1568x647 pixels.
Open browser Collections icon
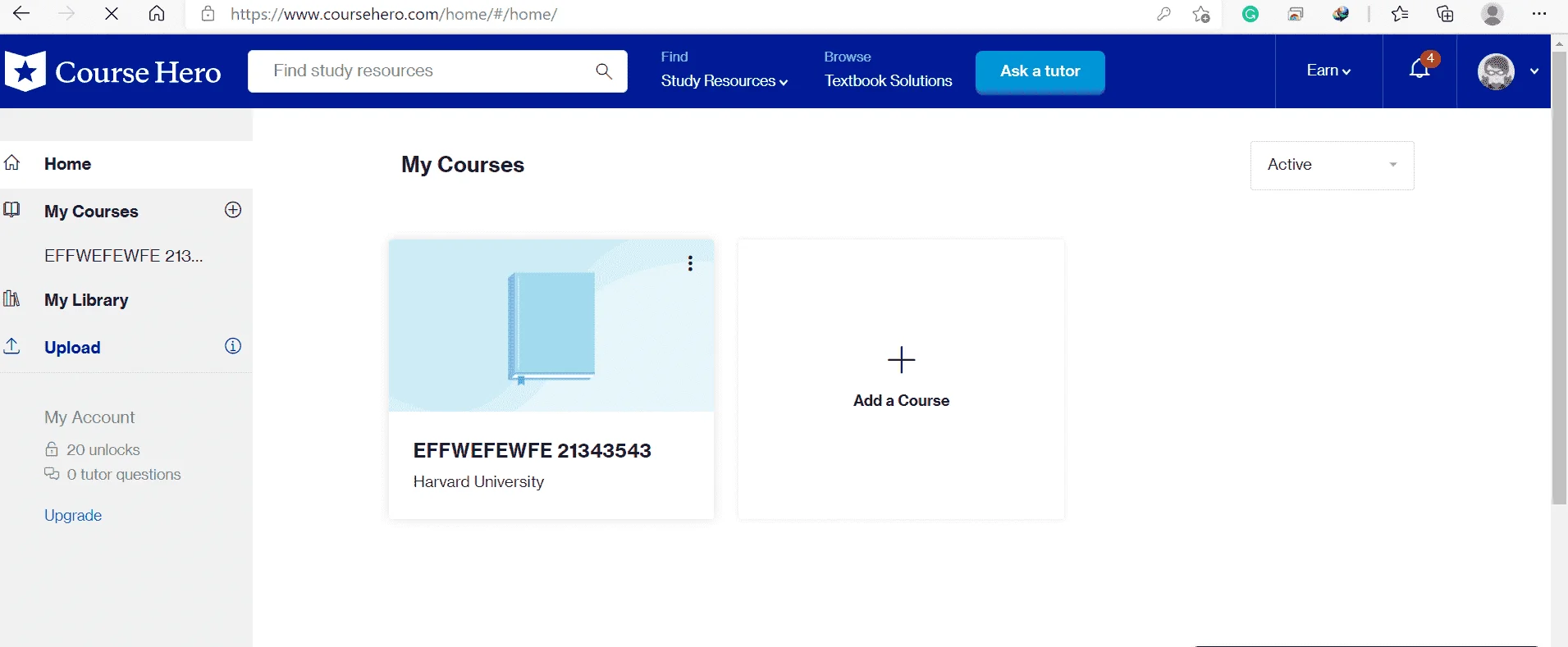(x=1445, y=14)
